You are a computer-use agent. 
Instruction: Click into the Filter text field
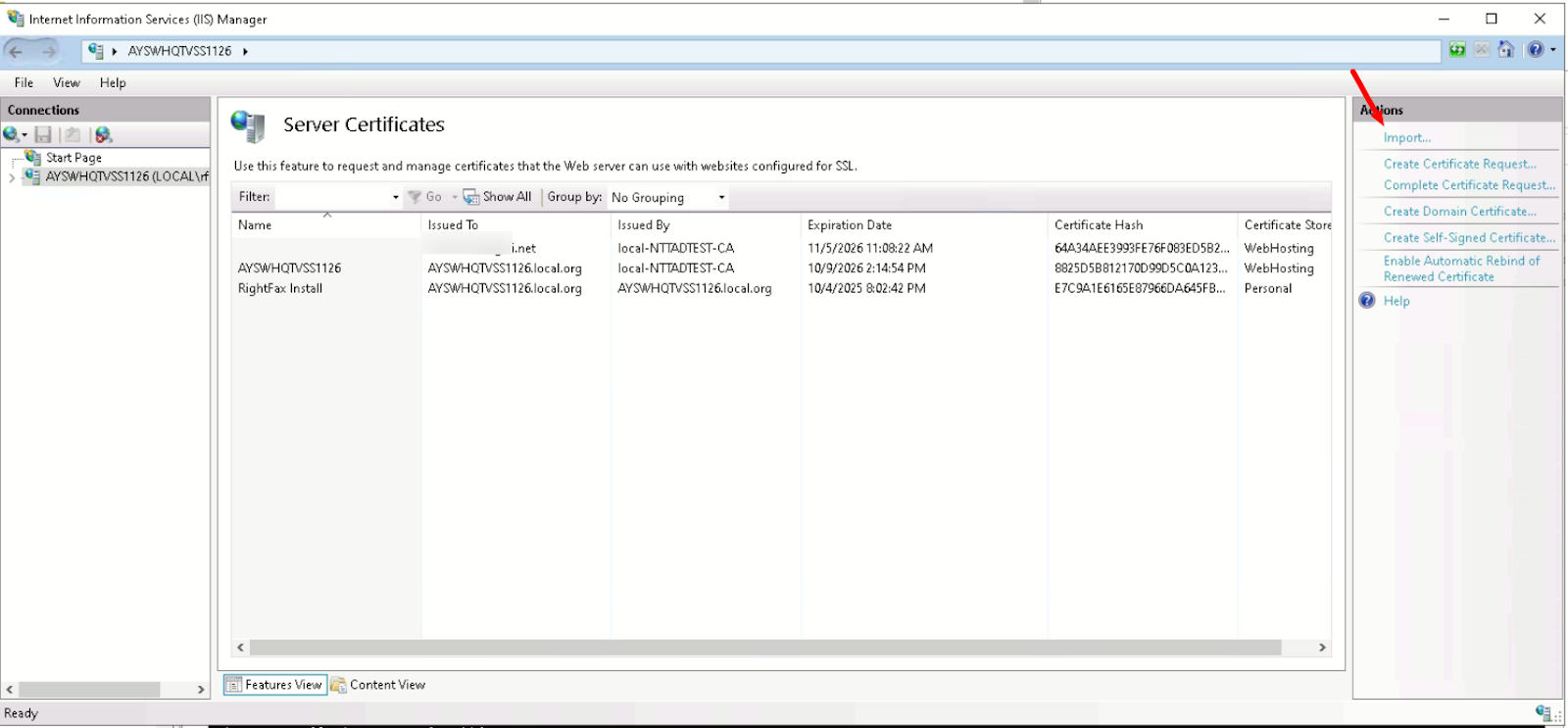[x=332, y=197]
